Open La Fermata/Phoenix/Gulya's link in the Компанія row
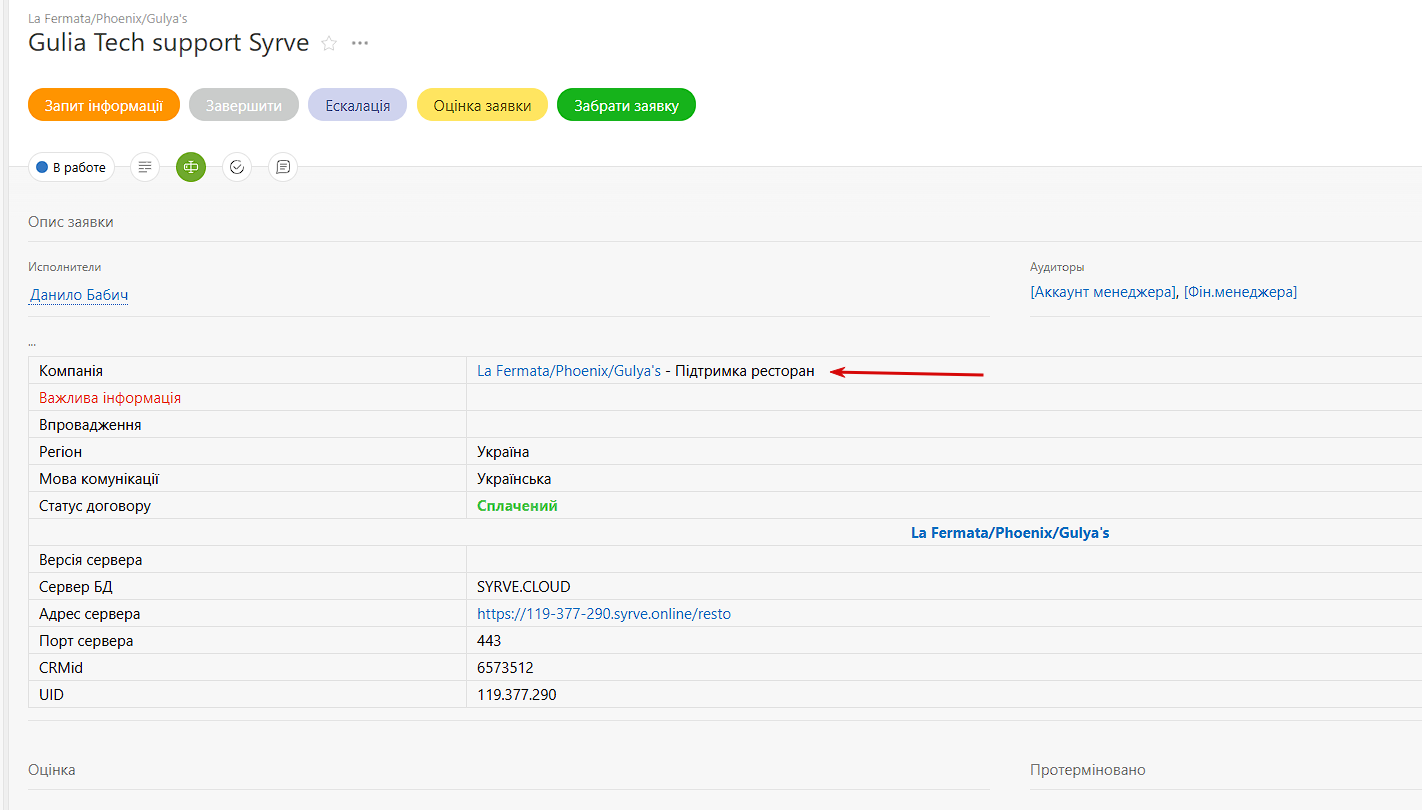The width and height of the screenshot is (1422, 810). click(x=569, y=371)
